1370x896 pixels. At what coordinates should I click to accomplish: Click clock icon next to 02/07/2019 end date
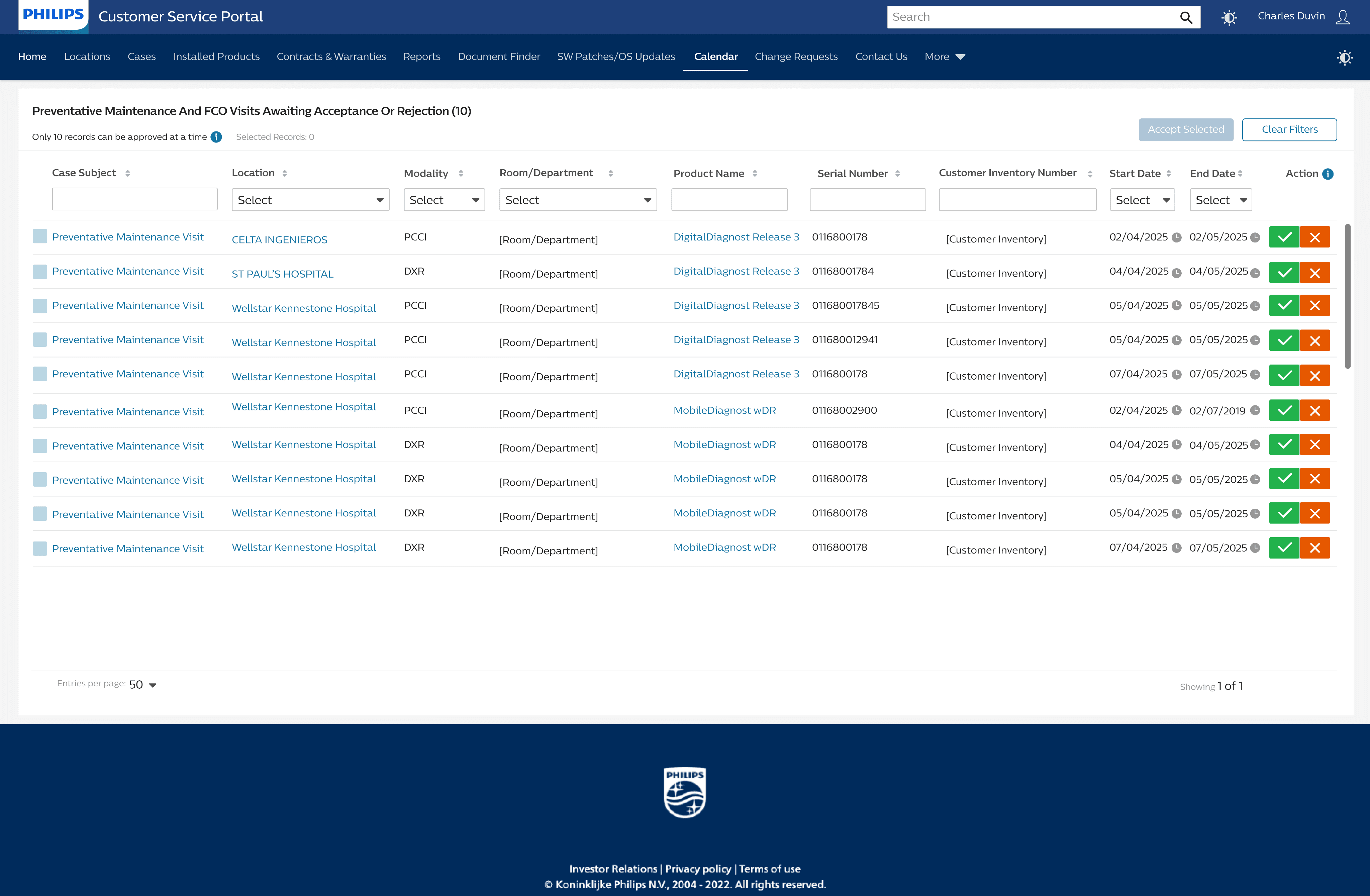tap(1256, 410)
